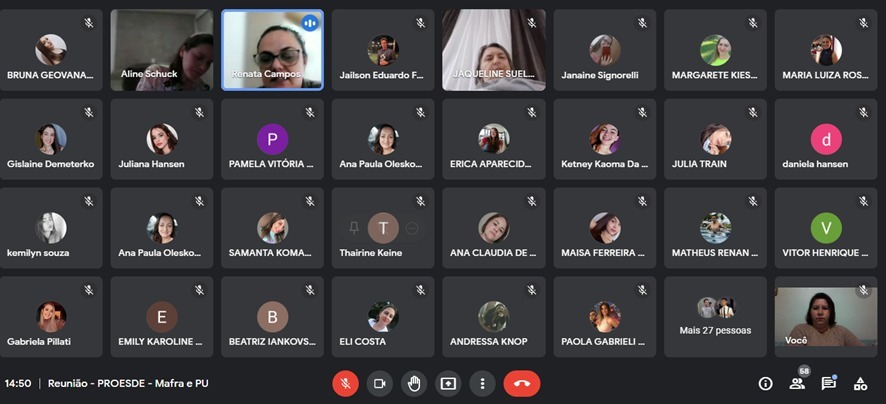Click muted mic icon on Thairine Keine tile
886x404 pixels.
tap(420, 201)
